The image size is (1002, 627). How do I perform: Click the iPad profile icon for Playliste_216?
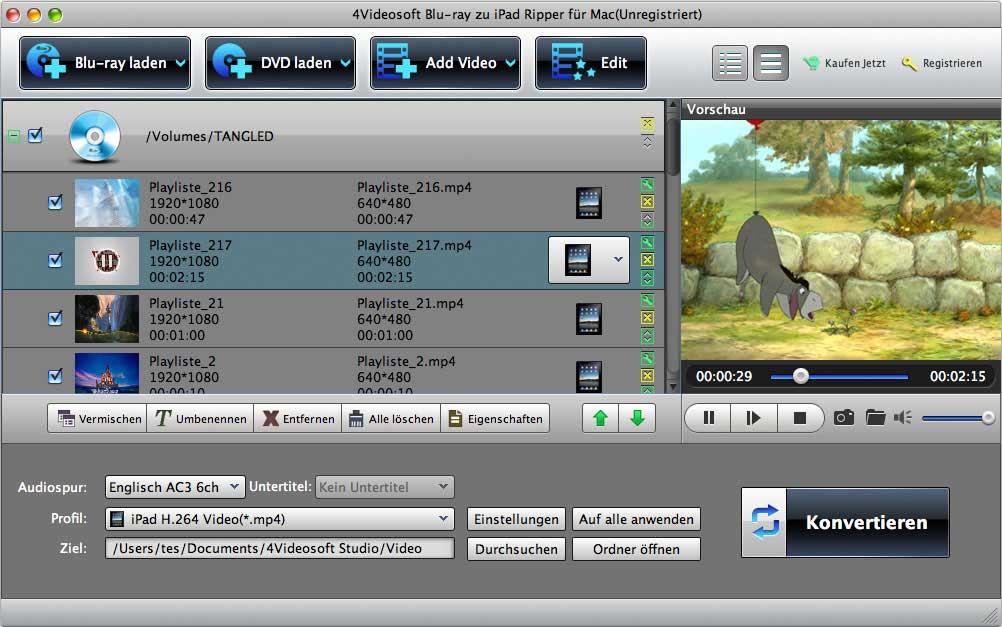pos(589,203)
